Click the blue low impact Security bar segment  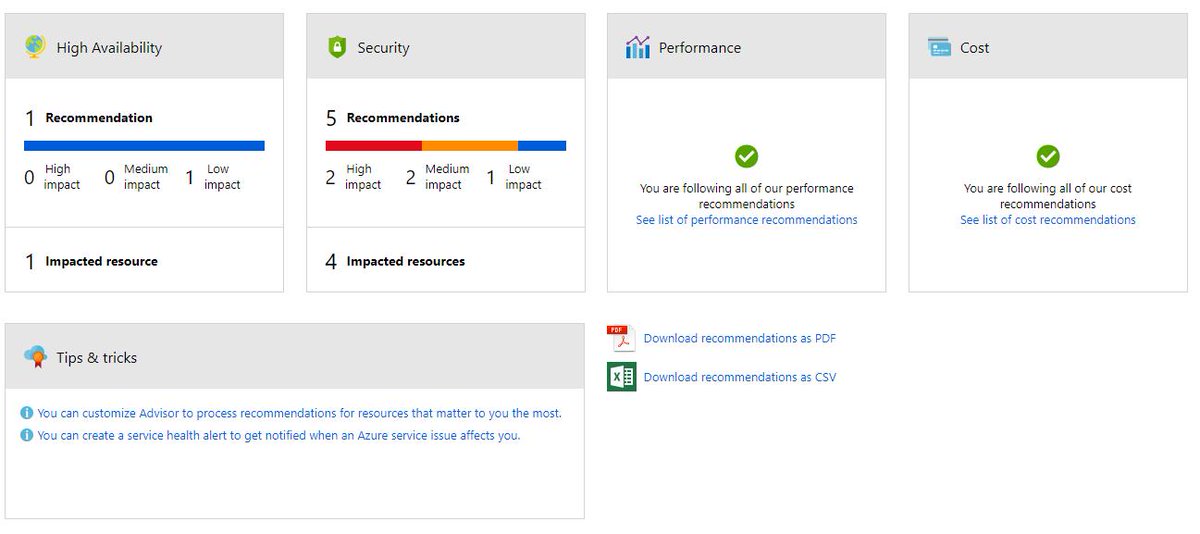click(x=542, y=146)
